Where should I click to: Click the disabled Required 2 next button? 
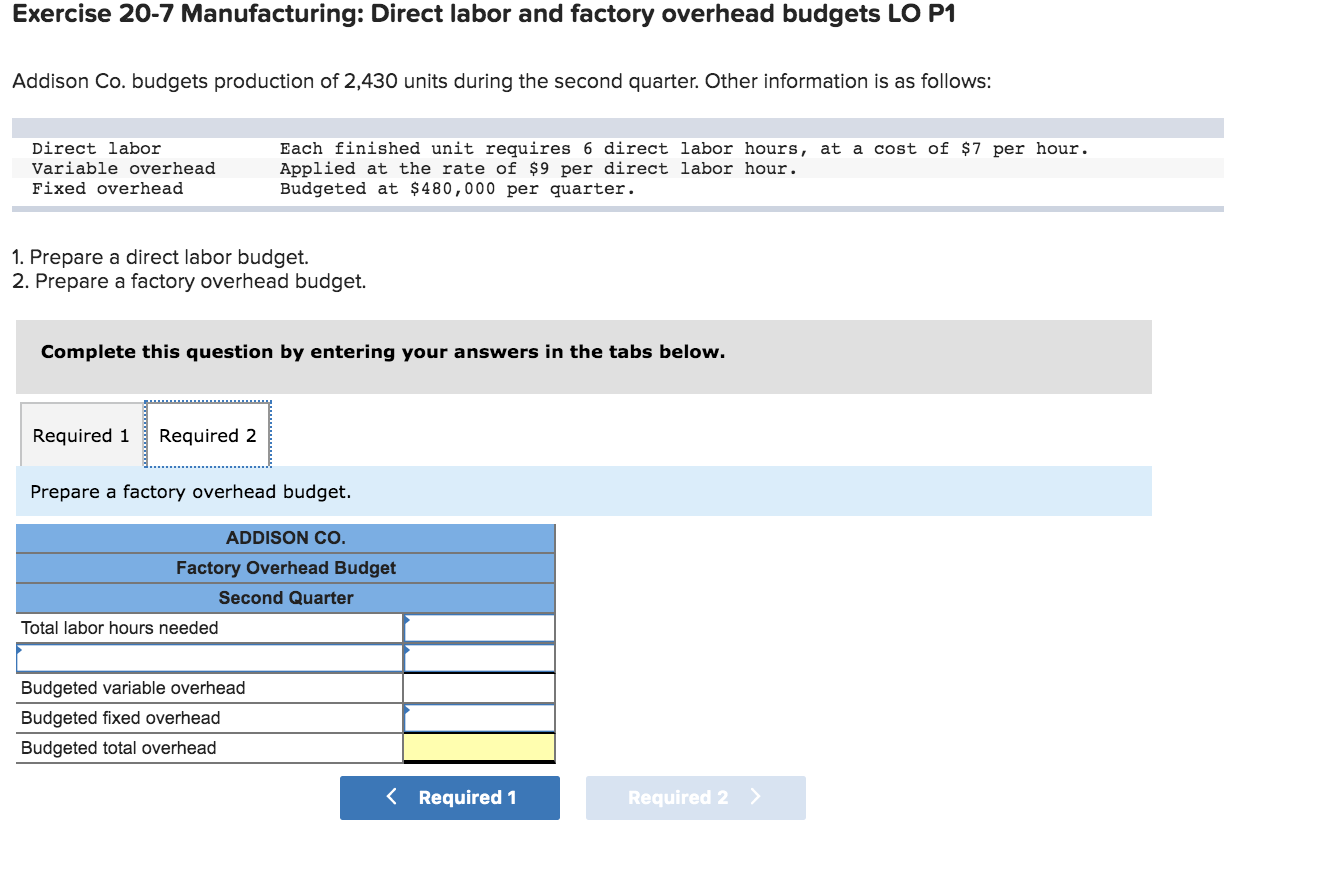[x=696, y=798]
